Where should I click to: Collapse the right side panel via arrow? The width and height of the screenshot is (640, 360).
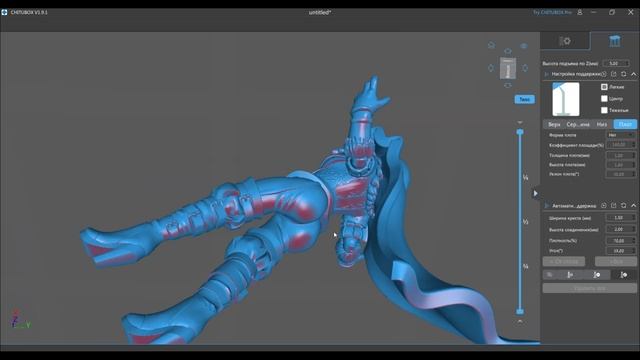click(x=536, y=193)
